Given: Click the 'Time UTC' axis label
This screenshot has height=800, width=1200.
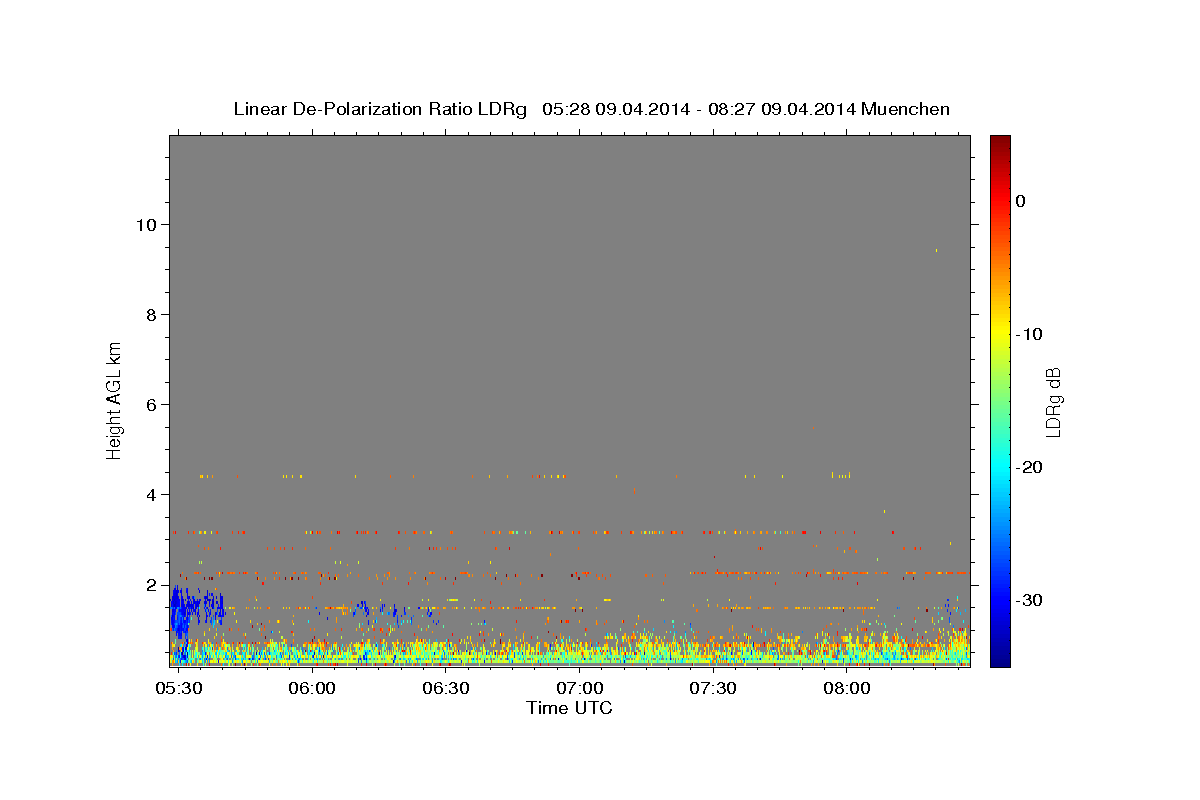Looking at the screenshot, I should pyautogui.click(x=569, y=708).
